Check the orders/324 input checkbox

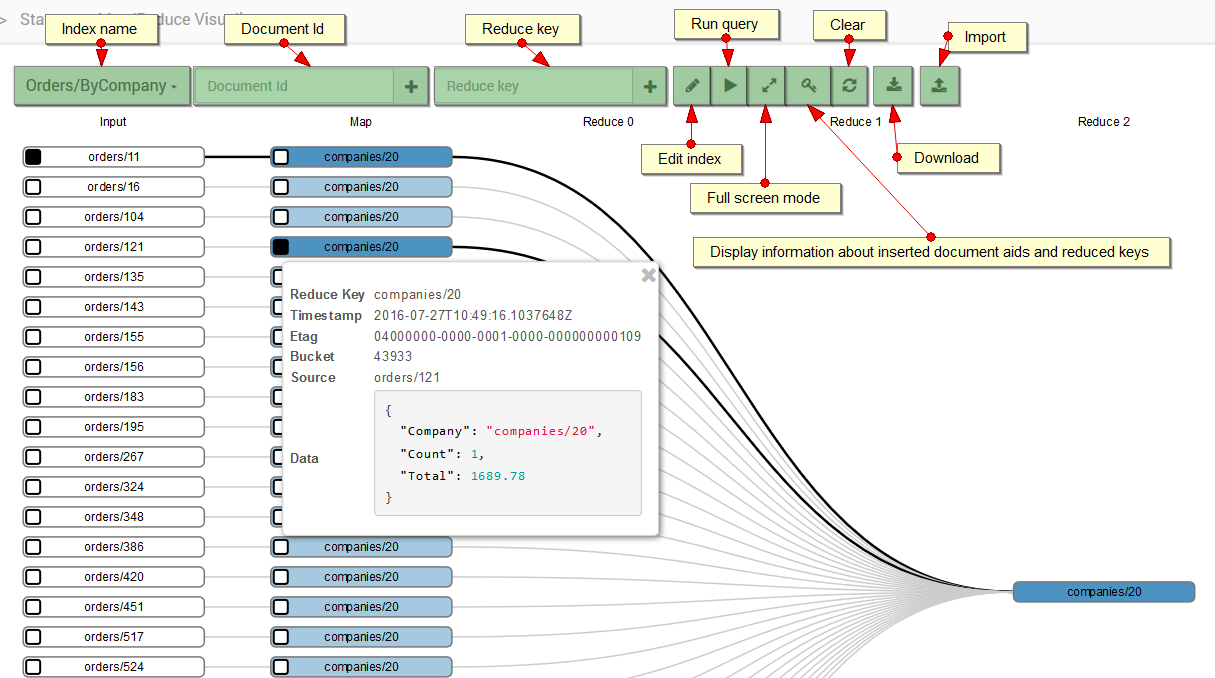(x=33, y=487)
